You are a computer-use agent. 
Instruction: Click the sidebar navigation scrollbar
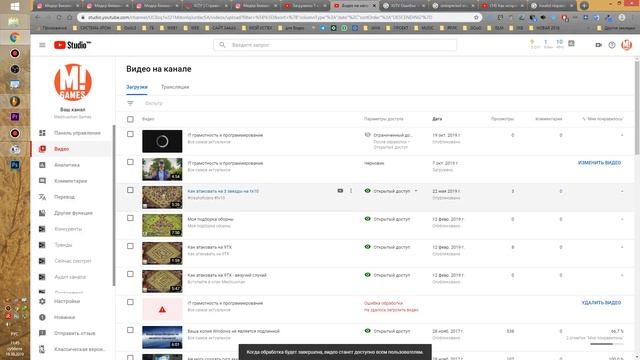click(114, 205)
